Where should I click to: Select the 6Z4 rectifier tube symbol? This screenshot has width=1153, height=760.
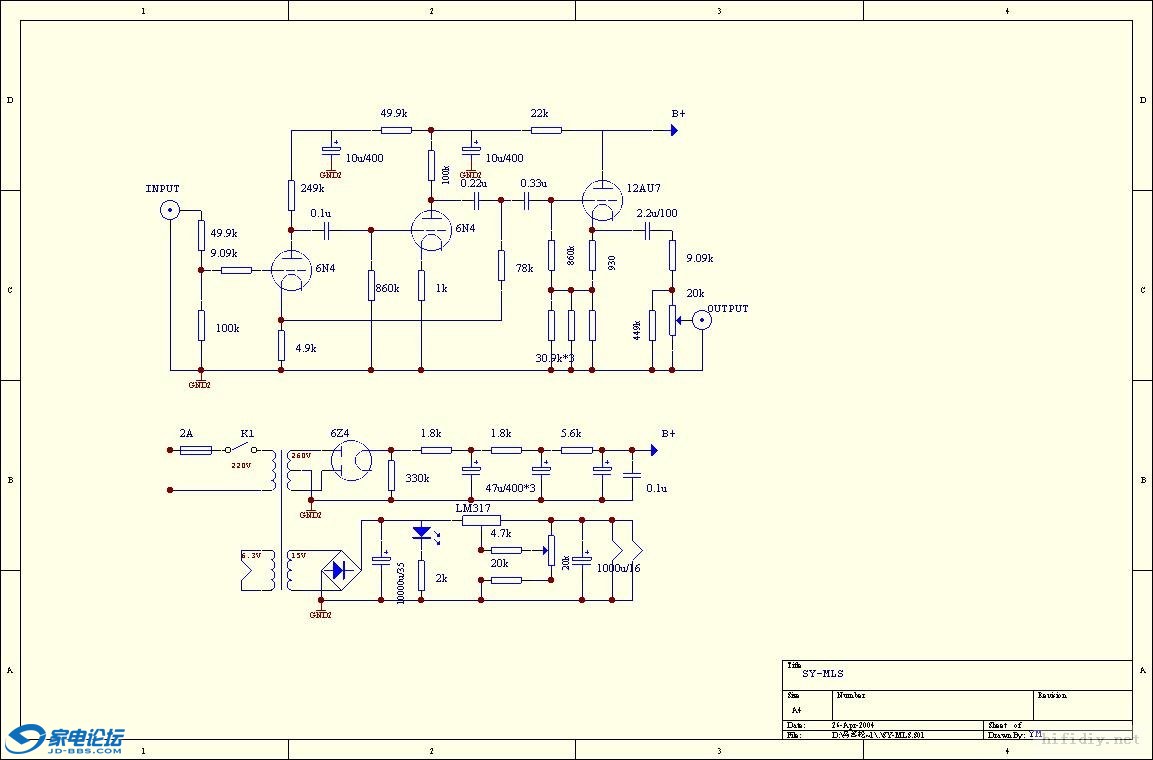351,461
